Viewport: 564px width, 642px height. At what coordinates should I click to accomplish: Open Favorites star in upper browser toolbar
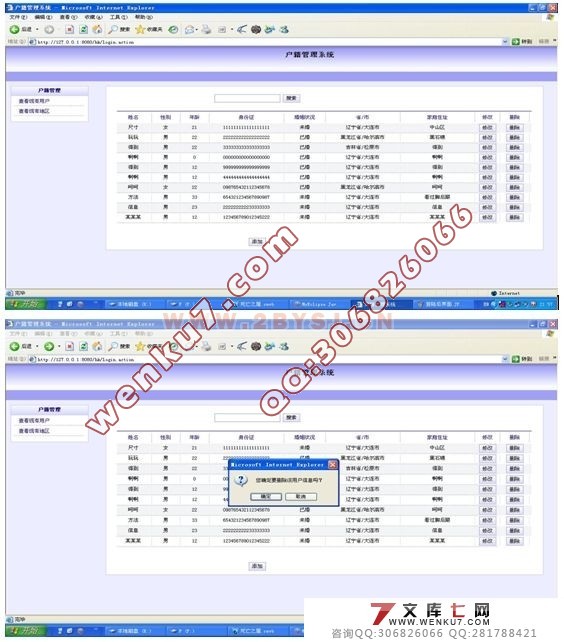[140, 29]
